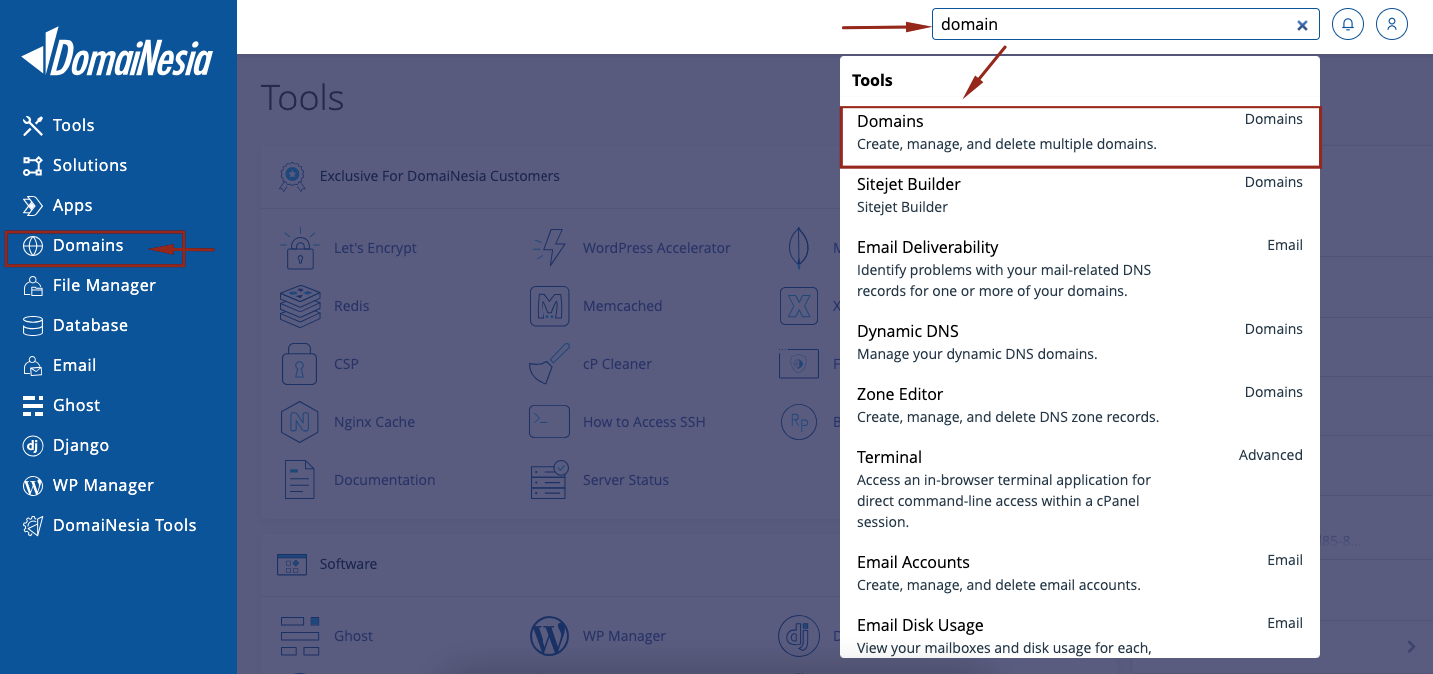This screenshot has height=674, width=1433.
Task: Select Domains in the sidebar
Action: (x=88, y=245)
